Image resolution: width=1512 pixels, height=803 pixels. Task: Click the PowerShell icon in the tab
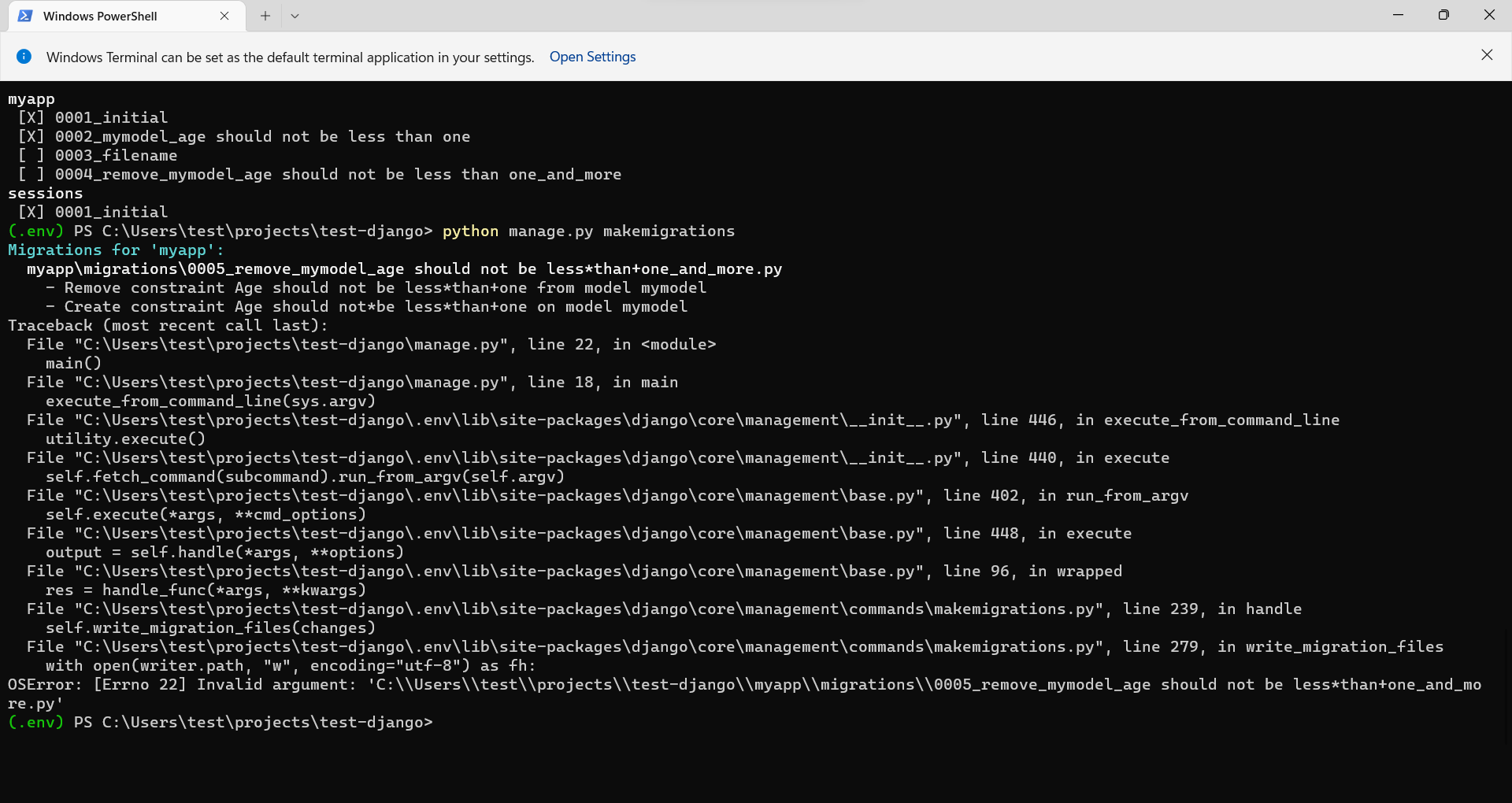coord(25,16)
